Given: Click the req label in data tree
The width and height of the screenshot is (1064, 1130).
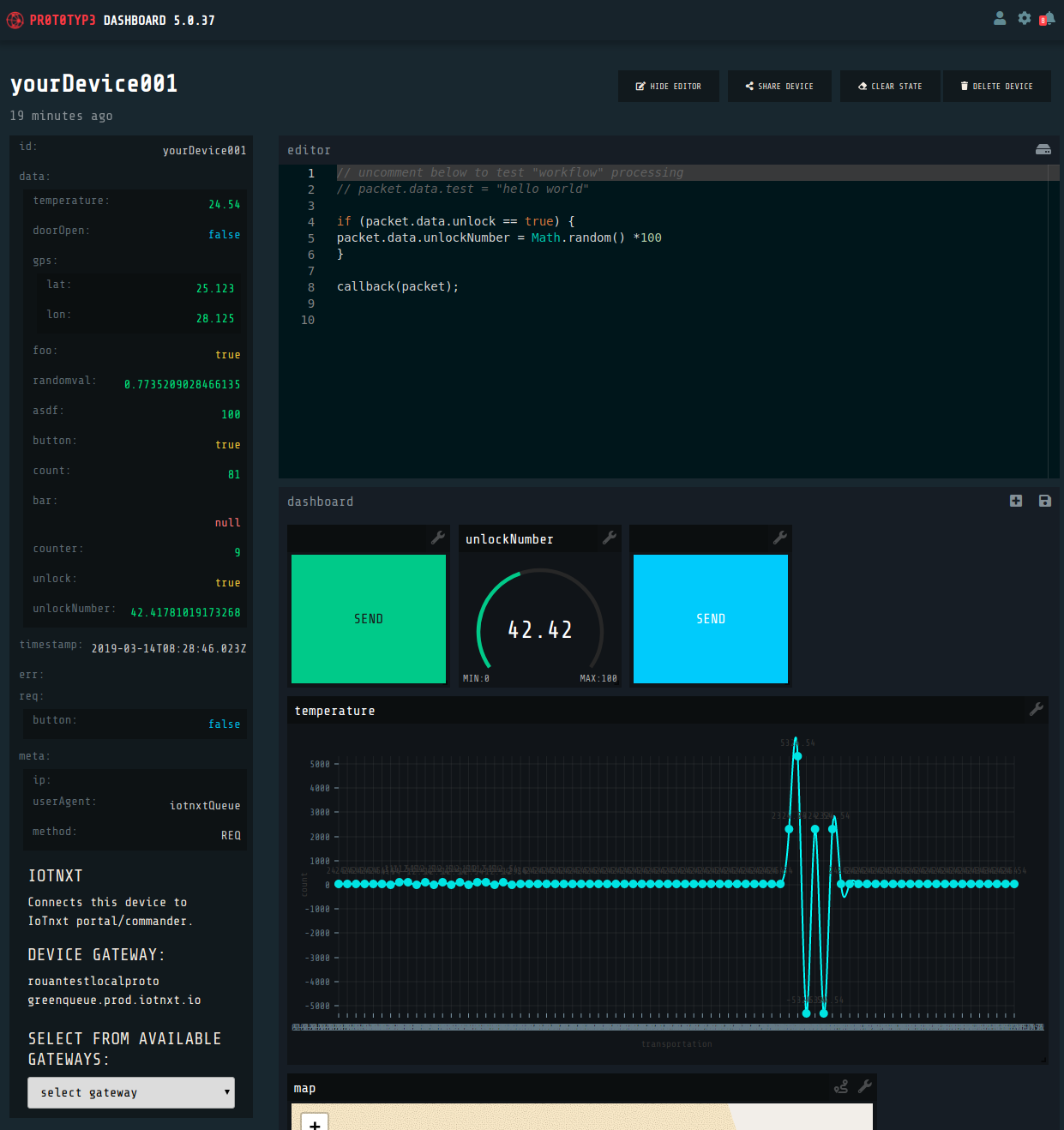Looking at the screenshot, I should pyautogui.click(x=32, y=695).
